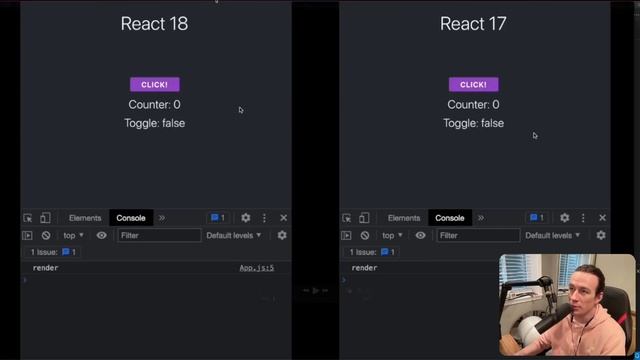Open issues badge in React 17 DevTools tab bar

point(537,218)
